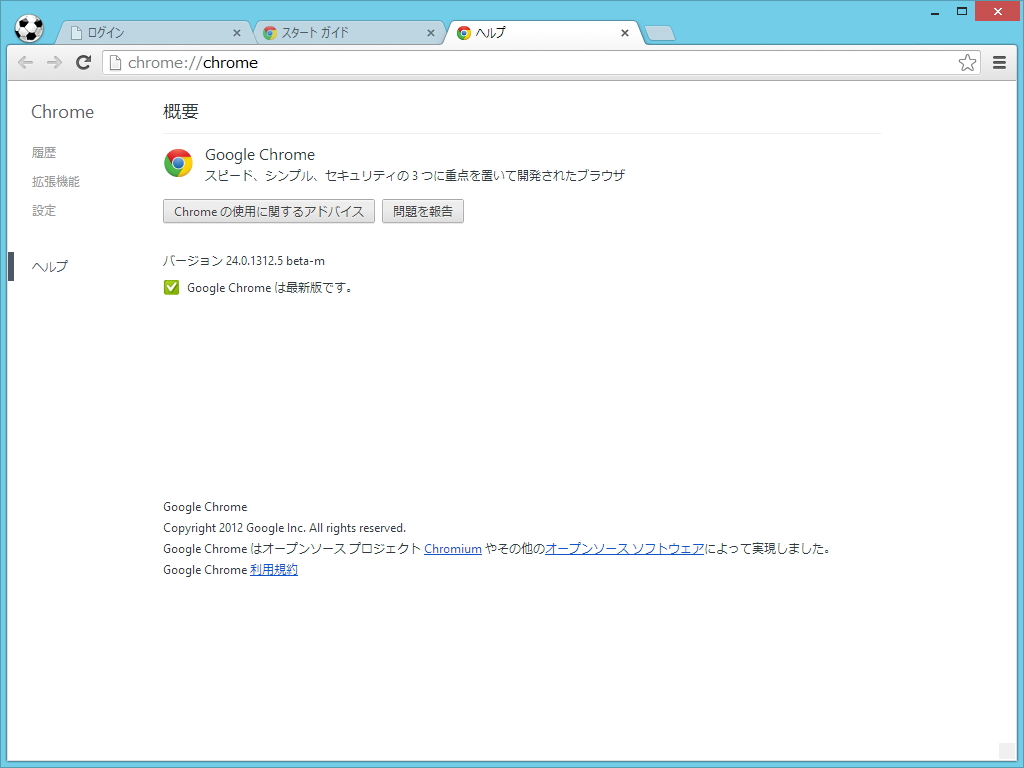Screen dimensions: 1024x768
Task: Click the soccer ball window icon
Action: (x=29, y=28)
